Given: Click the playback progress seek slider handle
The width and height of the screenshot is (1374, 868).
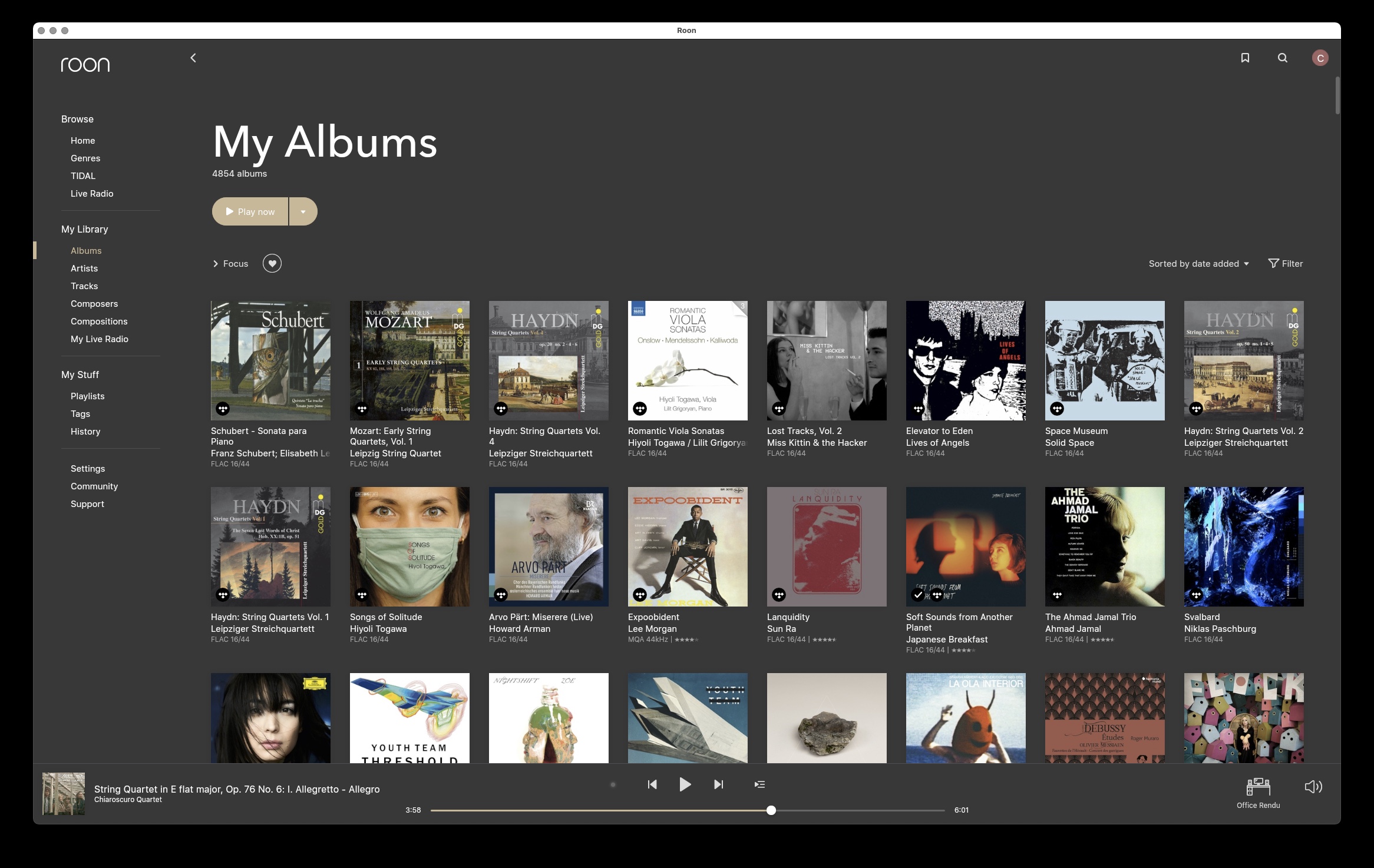Looking at the screenshot, I should (x=771, y=810).
